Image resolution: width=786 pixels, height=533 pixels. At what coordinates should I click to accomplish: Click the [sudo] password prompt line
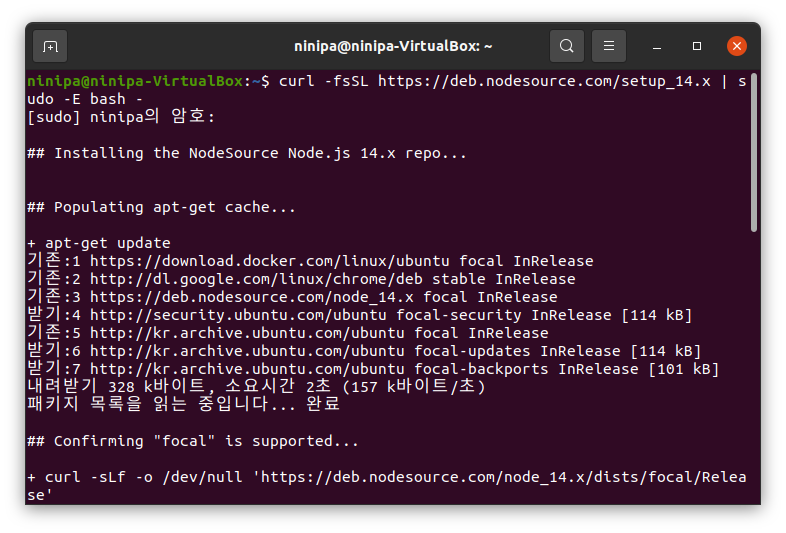click(121, 117)
